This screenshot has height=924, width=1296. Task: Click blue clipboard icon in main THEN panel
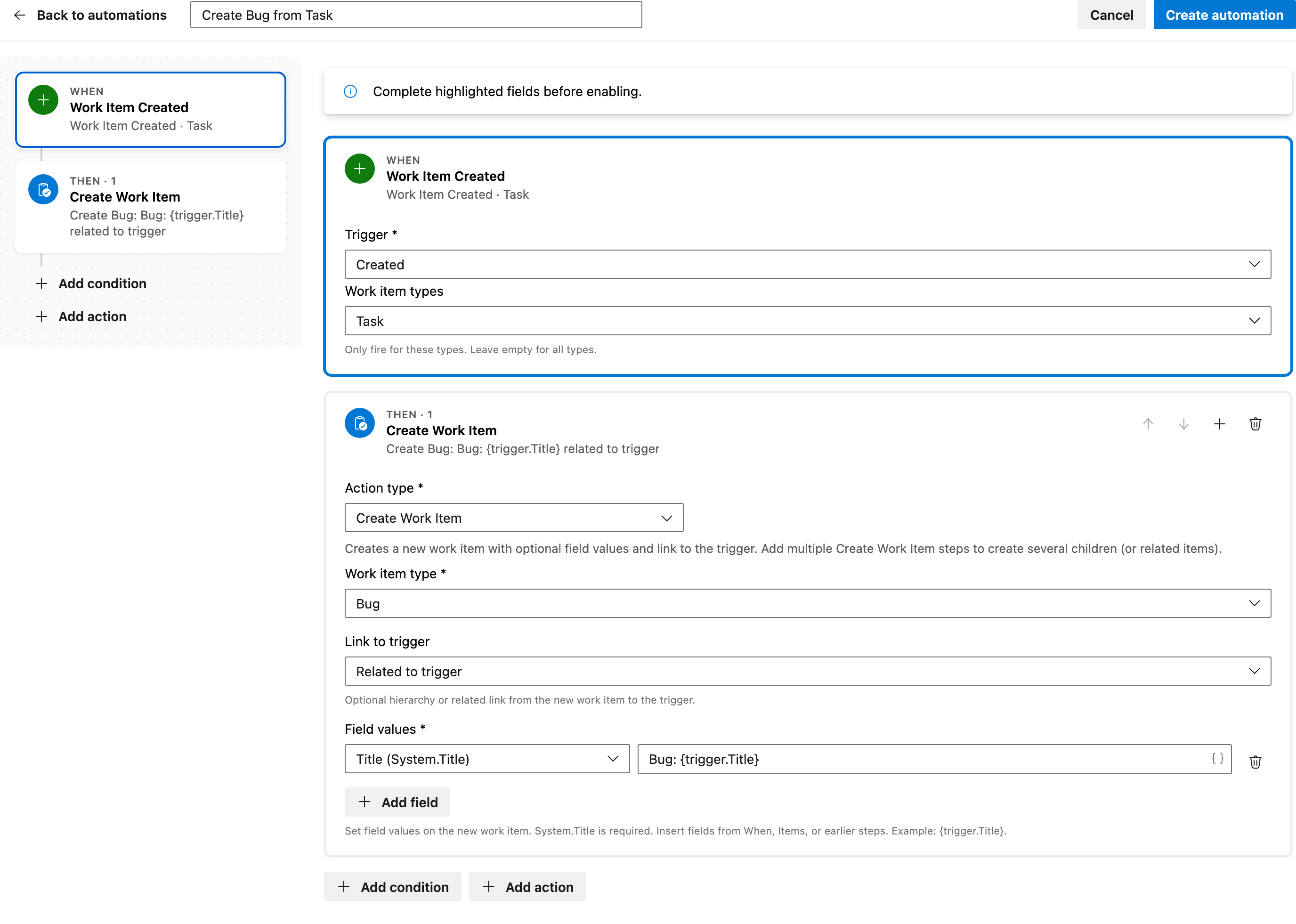360,423
